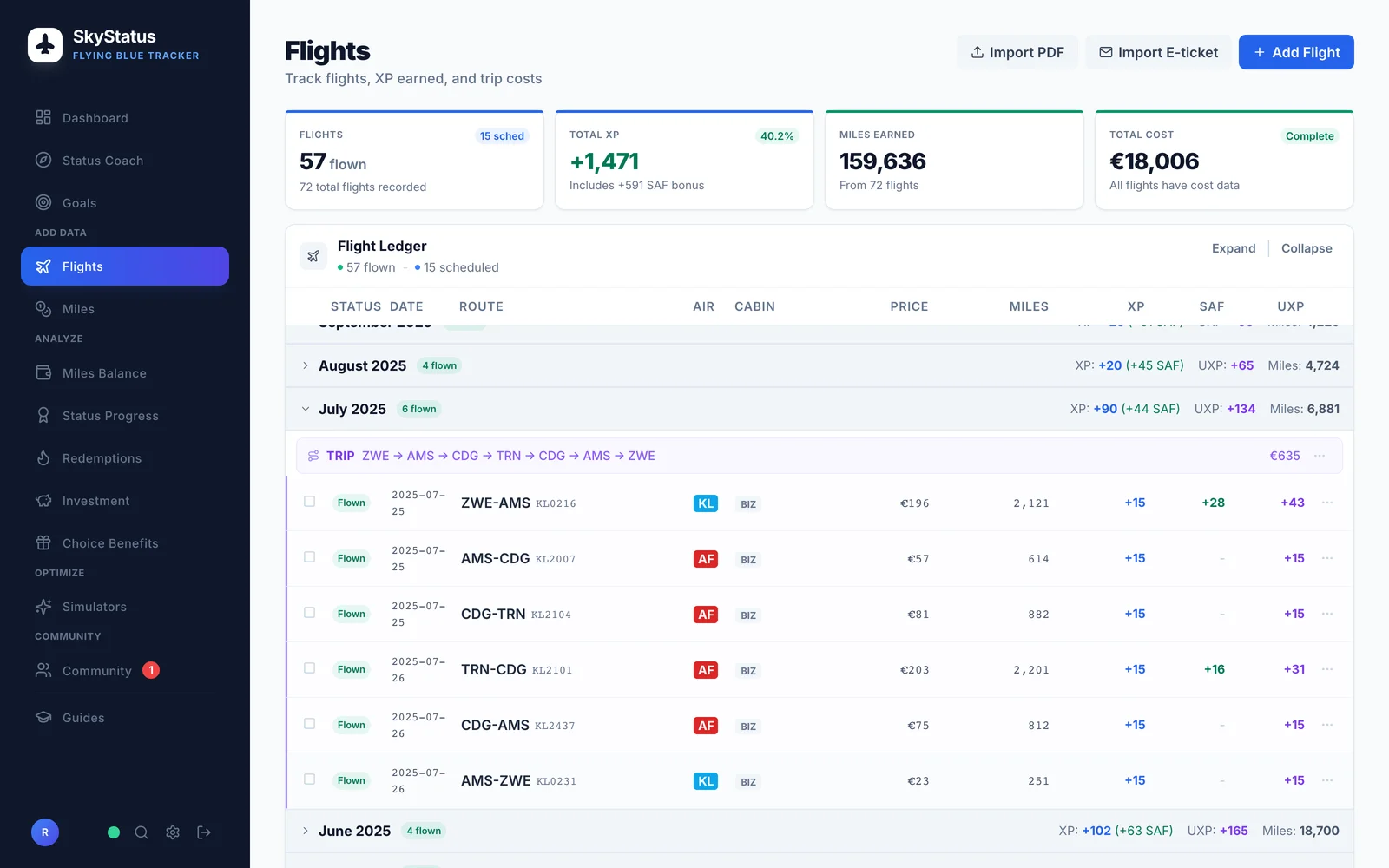This screenshot has width=1389, height=868.
Task: Check the CDG-TRN flight checkbox
Action: (x=309, y=613)
